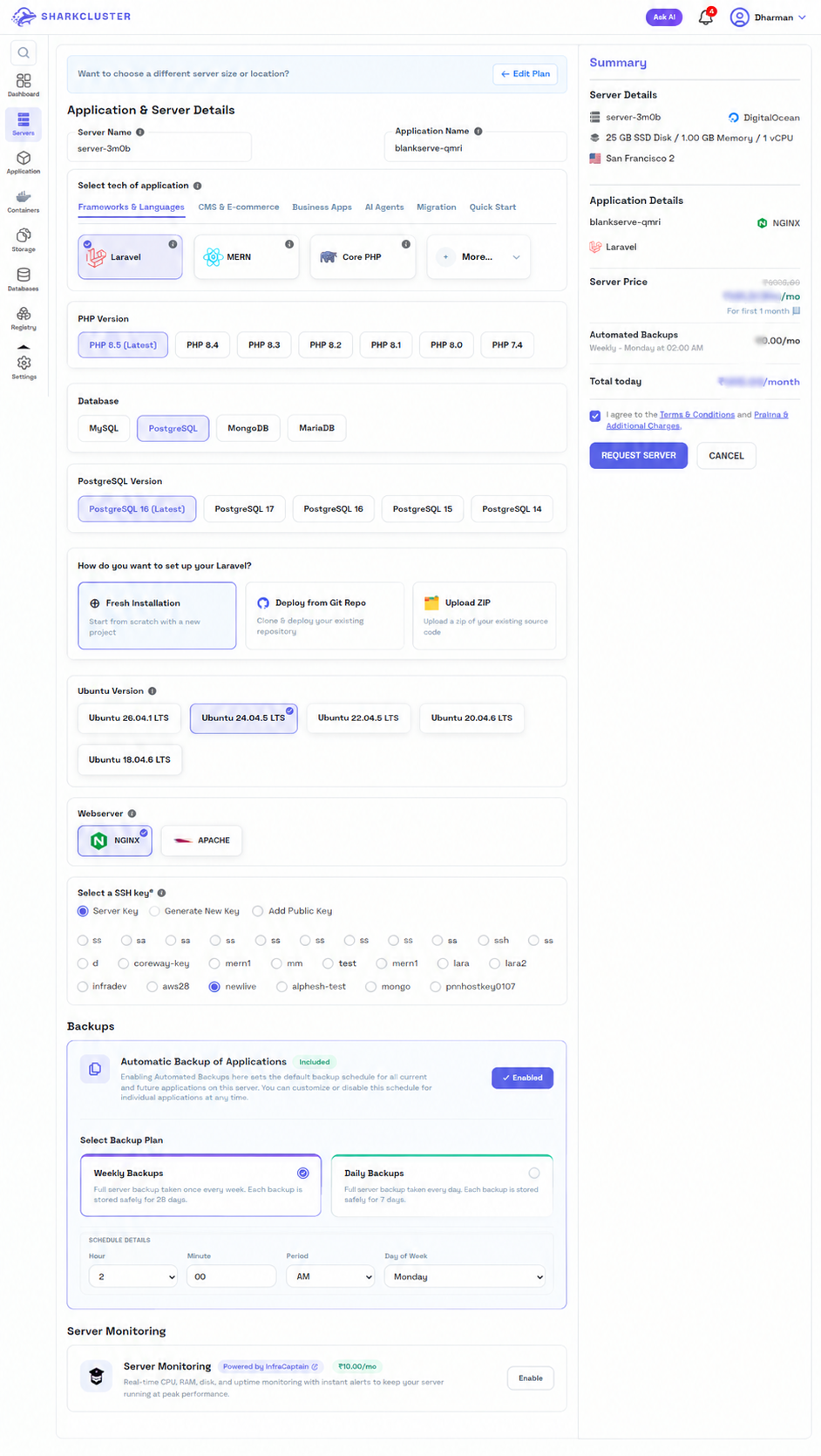Click info icon on Core PHP card
The image size is (821, 1456).
(x=406, y=244)
